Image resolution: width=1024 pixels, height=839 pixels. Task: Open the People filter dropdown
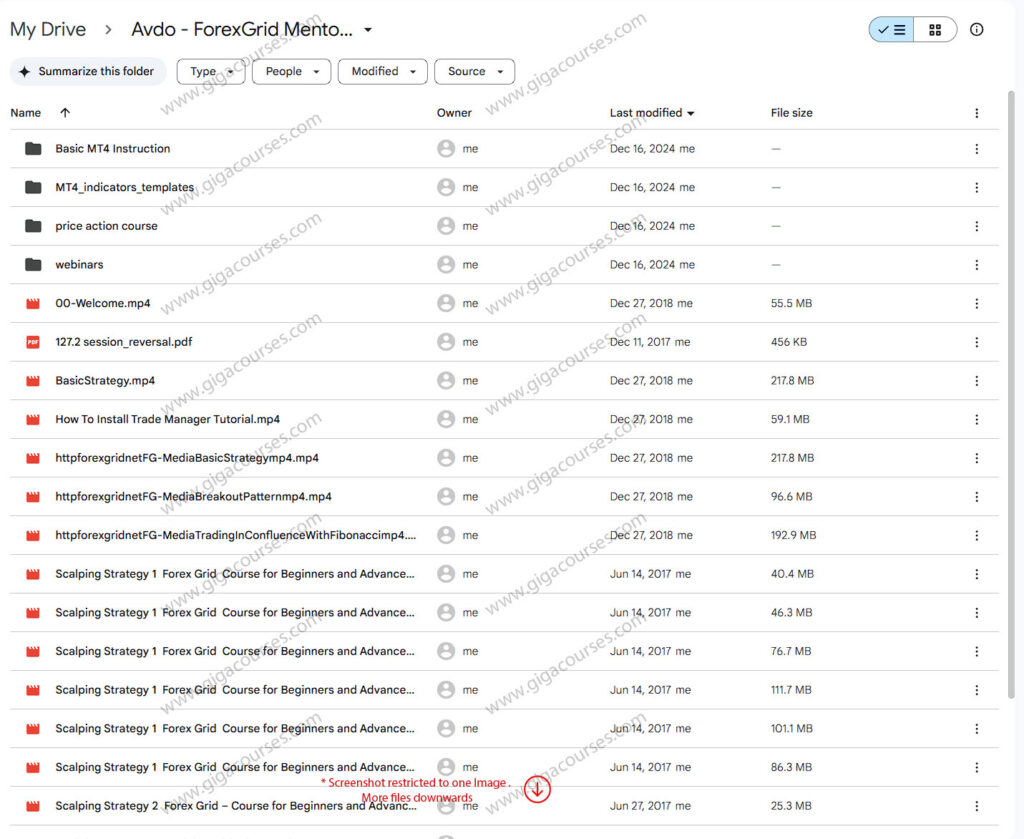[x=291, y=72]
